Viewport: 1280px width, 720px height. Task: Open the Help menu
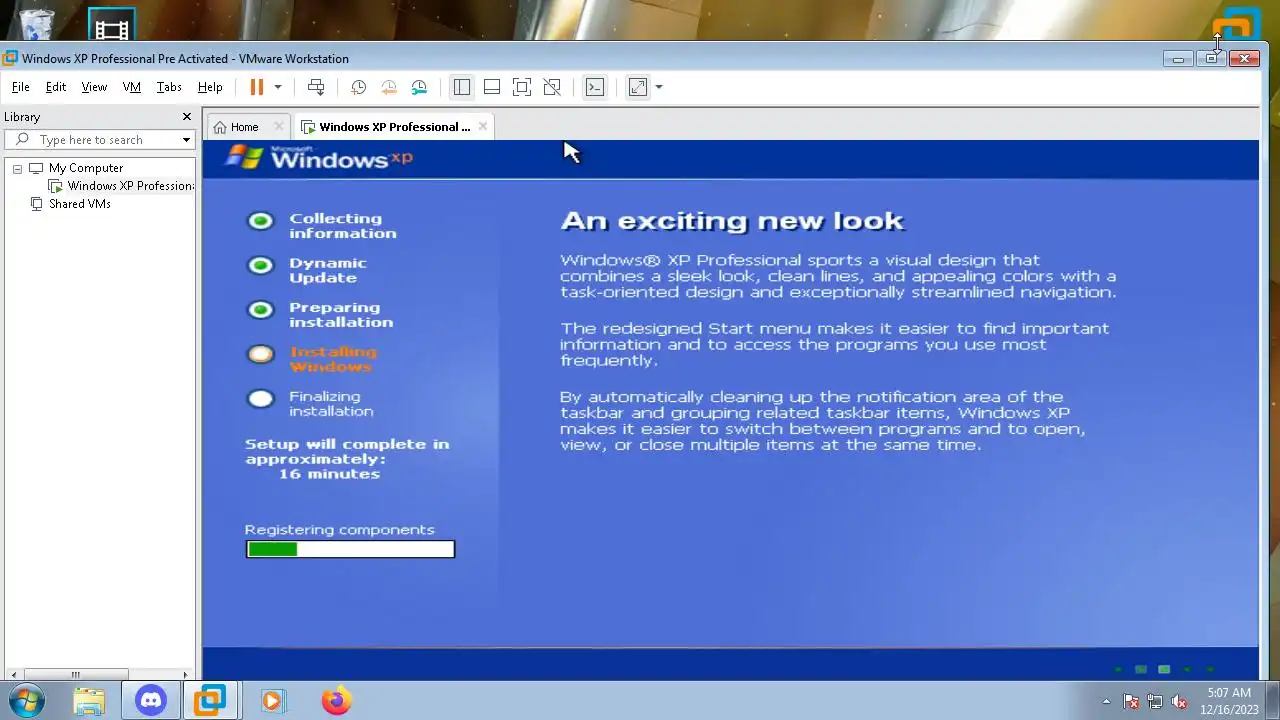pyautogui.click(x=210, y=87)
